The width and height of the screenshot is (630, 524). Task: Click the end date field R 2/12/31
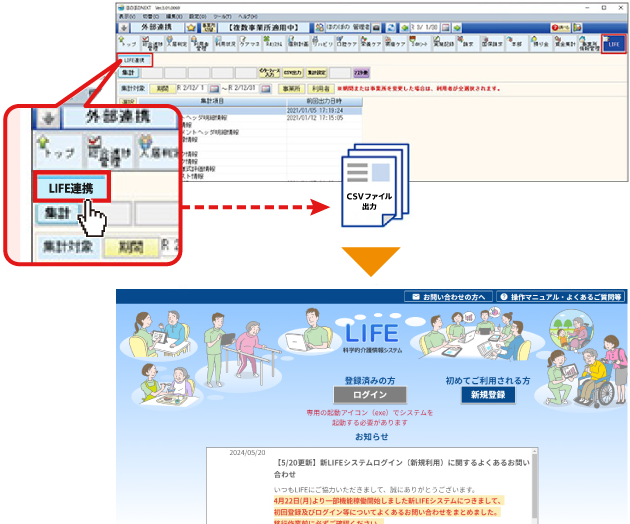[244, 88]
